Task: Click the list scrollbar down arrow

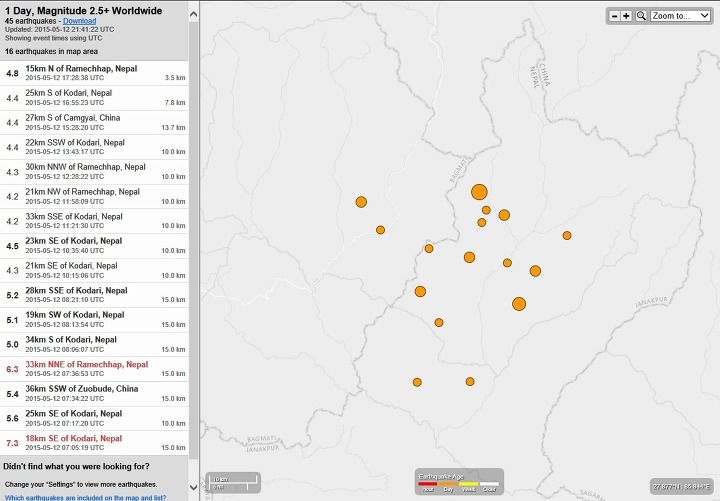Action: (x=193, y=487)
